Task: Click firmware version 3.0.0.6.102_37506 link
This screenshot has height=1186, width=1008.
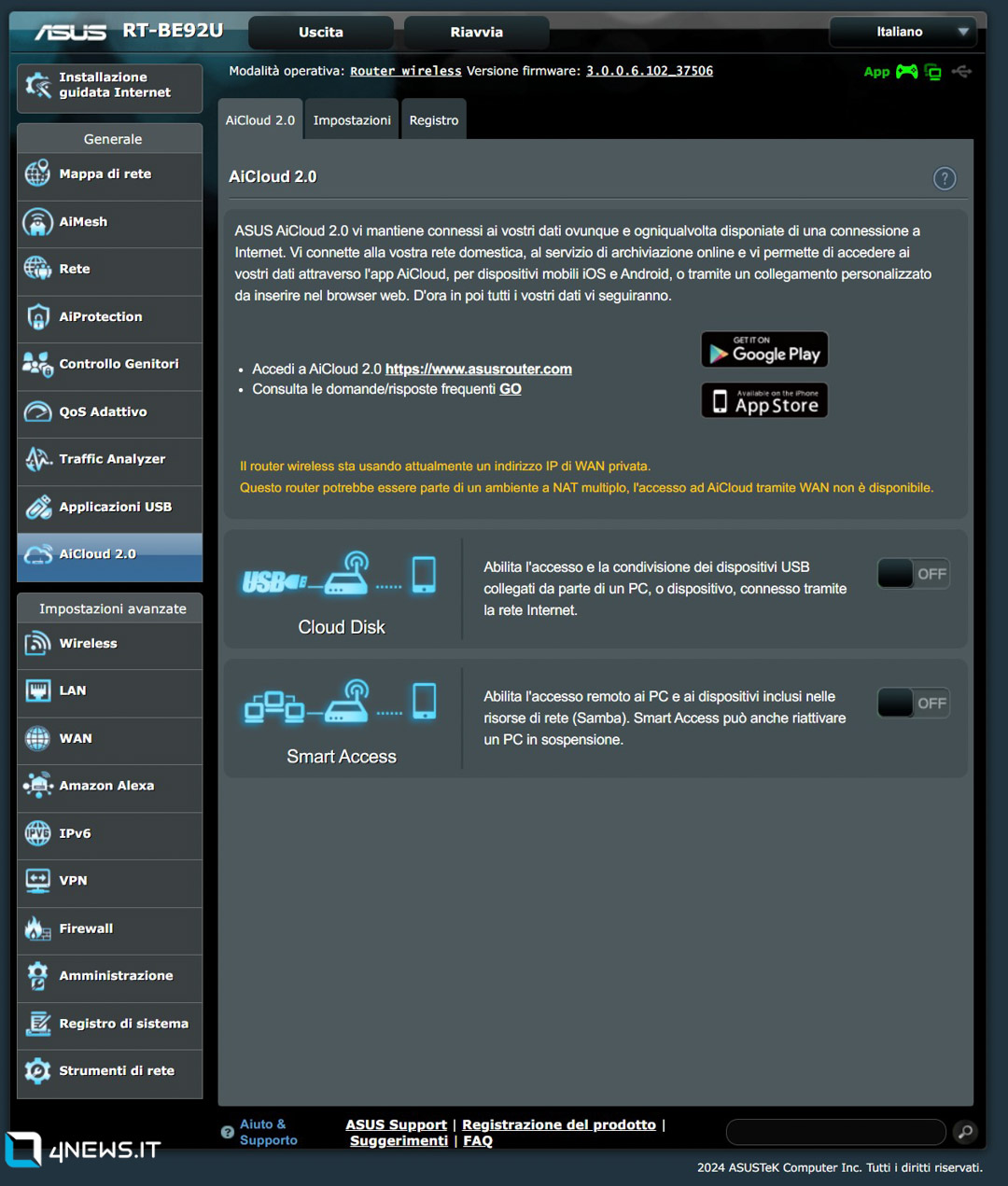Action: click(650, 71)
